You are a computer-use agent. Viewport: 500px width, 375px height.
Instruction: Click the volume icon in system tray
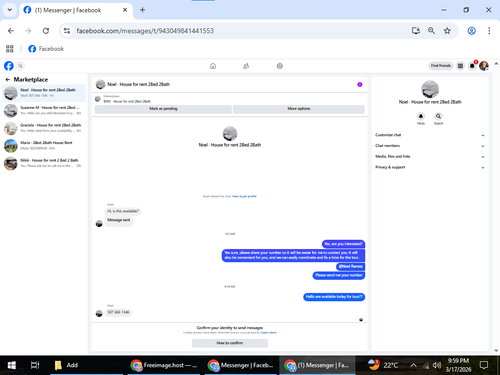click(x=437, y=365)
